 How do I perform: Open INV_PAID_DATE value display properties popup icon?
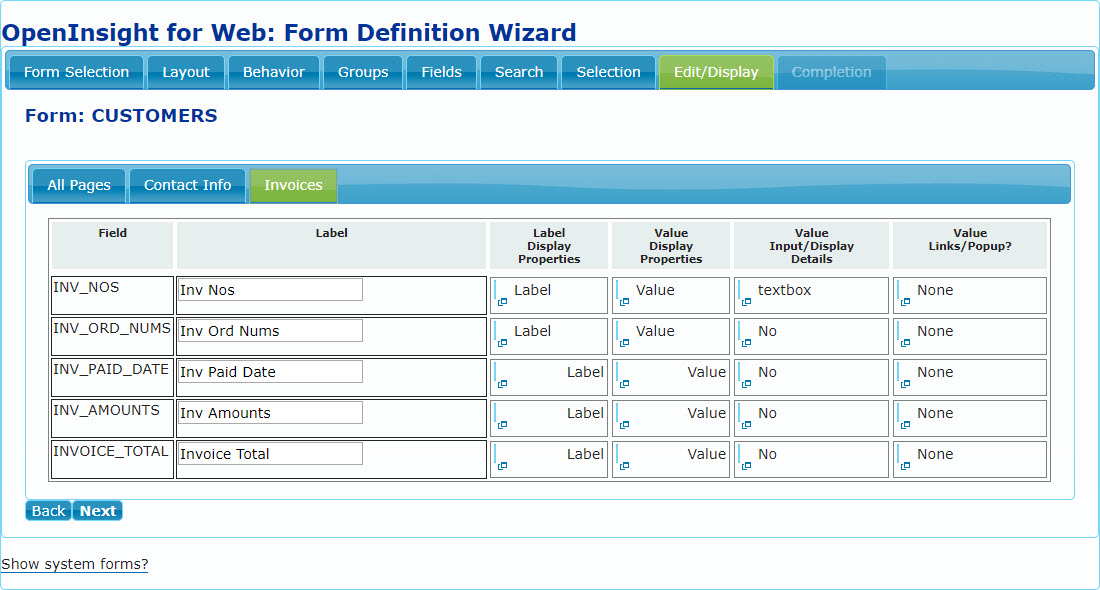click(x=624, y=384)
